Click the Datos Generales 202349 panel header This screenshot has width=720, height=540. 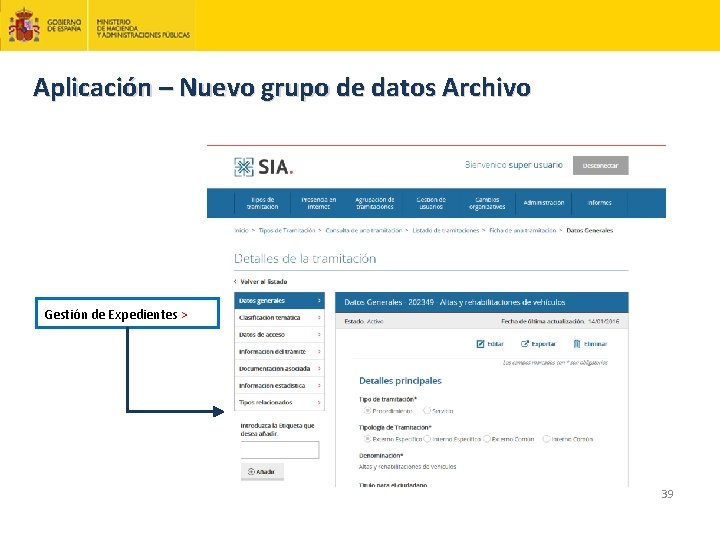(x=482, y=302)
